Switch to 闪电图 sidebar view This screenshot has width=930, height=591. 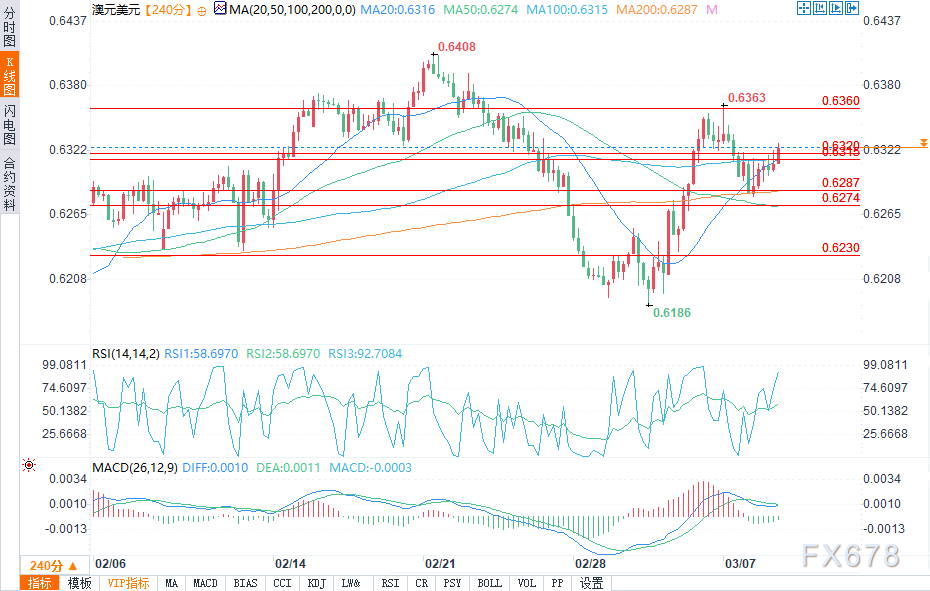click(9, 125)
